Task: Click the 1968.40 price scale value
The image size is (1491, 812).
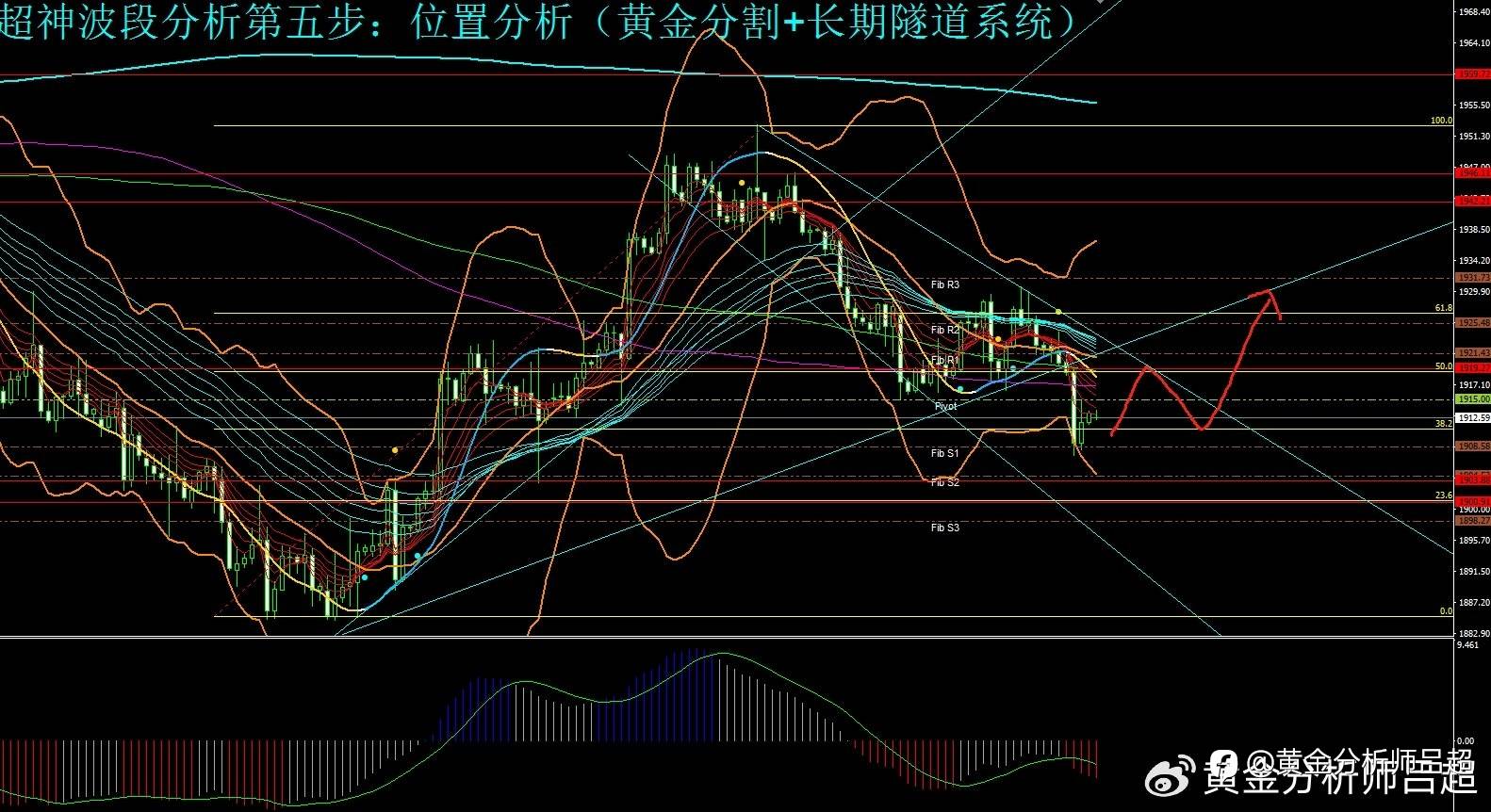Action: [1473, 12]
